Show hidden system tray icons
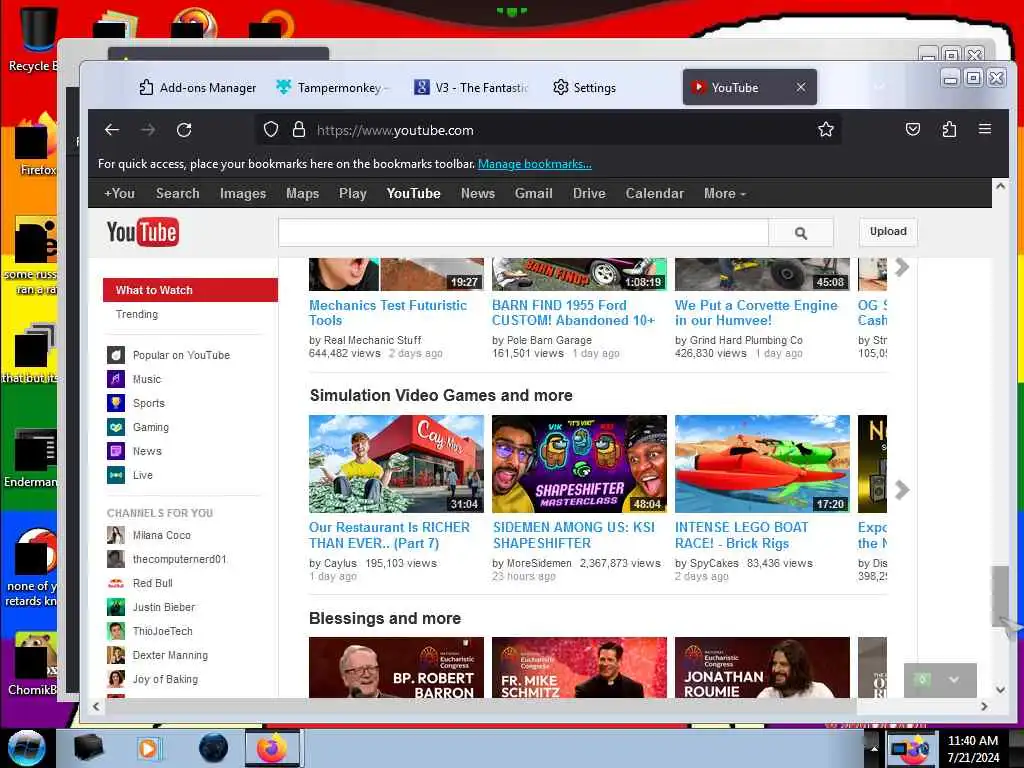The image size is (1024, 768). click(874, 748)
